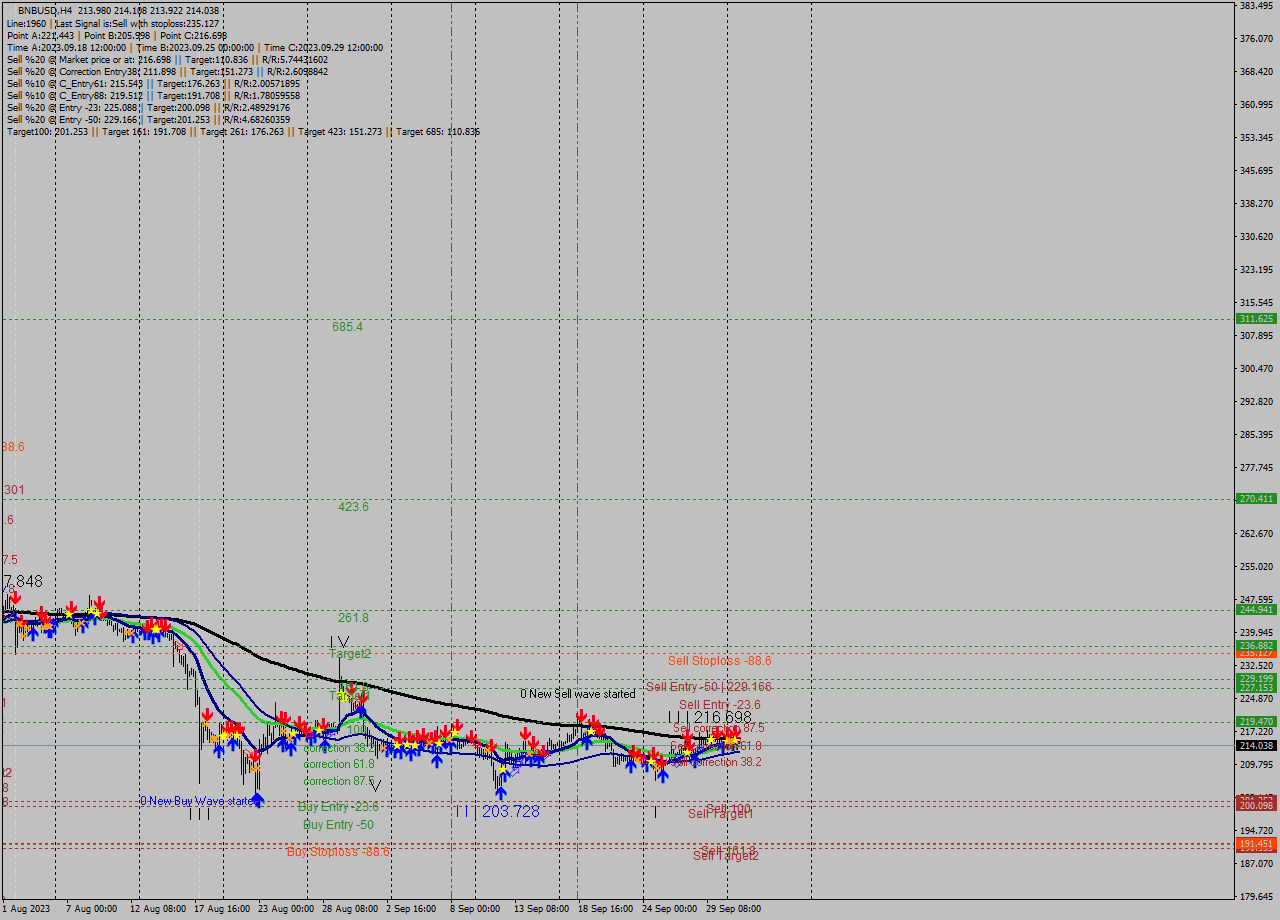
Task: Click the '0 New Sell wave started' label
Action: click(578, 693)
